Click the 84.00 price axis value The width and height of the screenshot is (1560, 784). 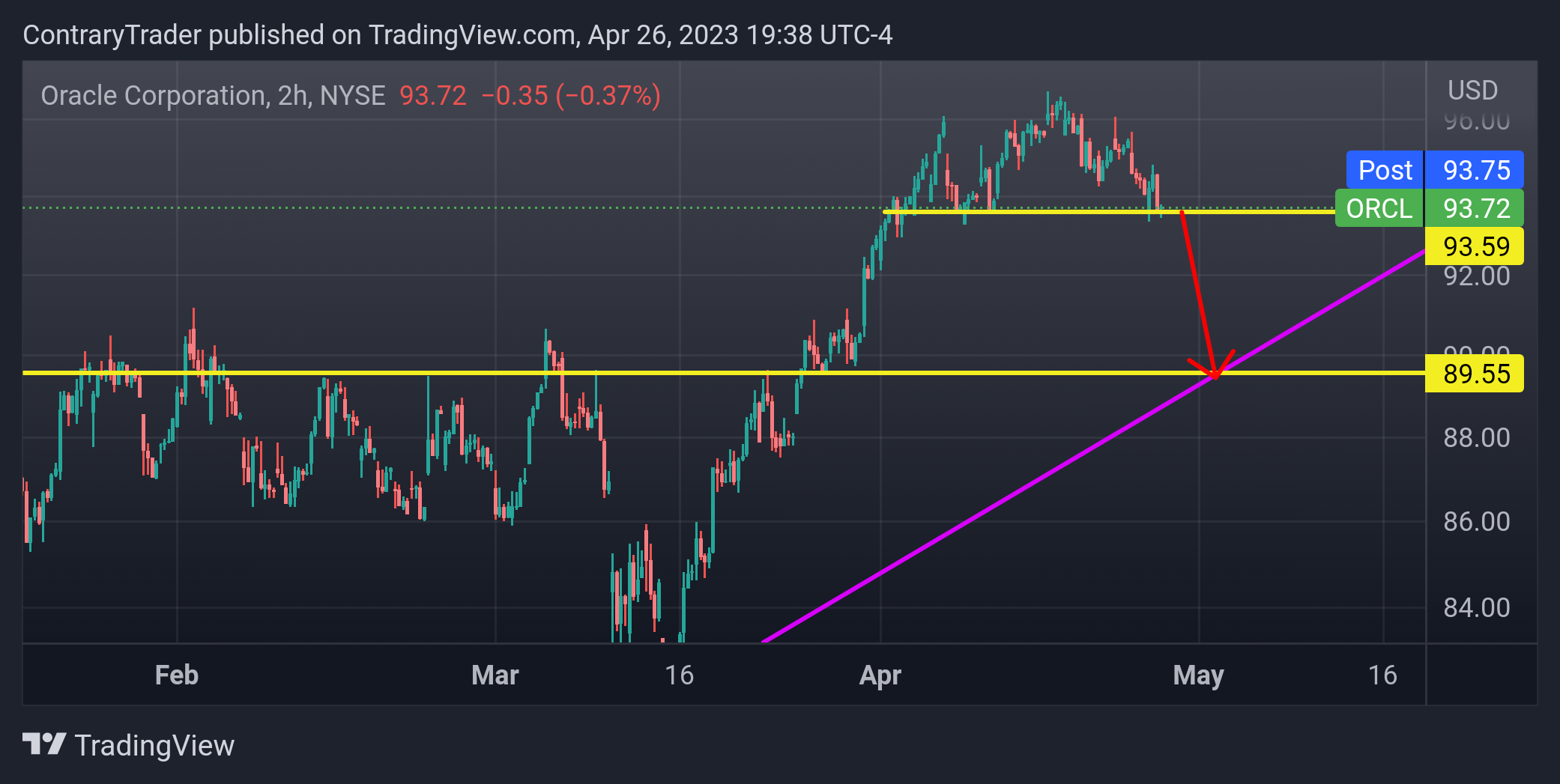click(x=1477, y=607)
